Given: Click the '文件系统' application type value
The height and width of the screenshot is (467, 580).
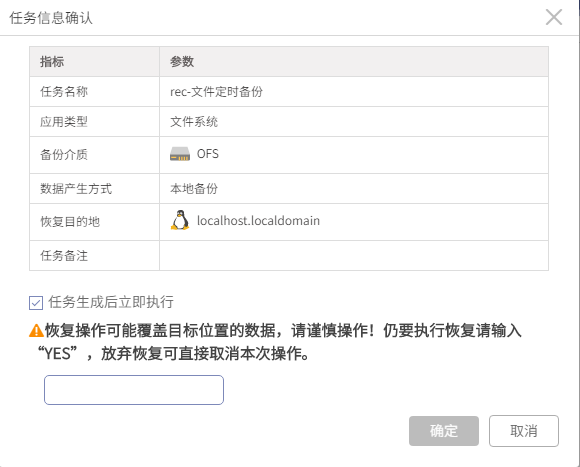Looking at the screenshot, I should coord(194,122).
